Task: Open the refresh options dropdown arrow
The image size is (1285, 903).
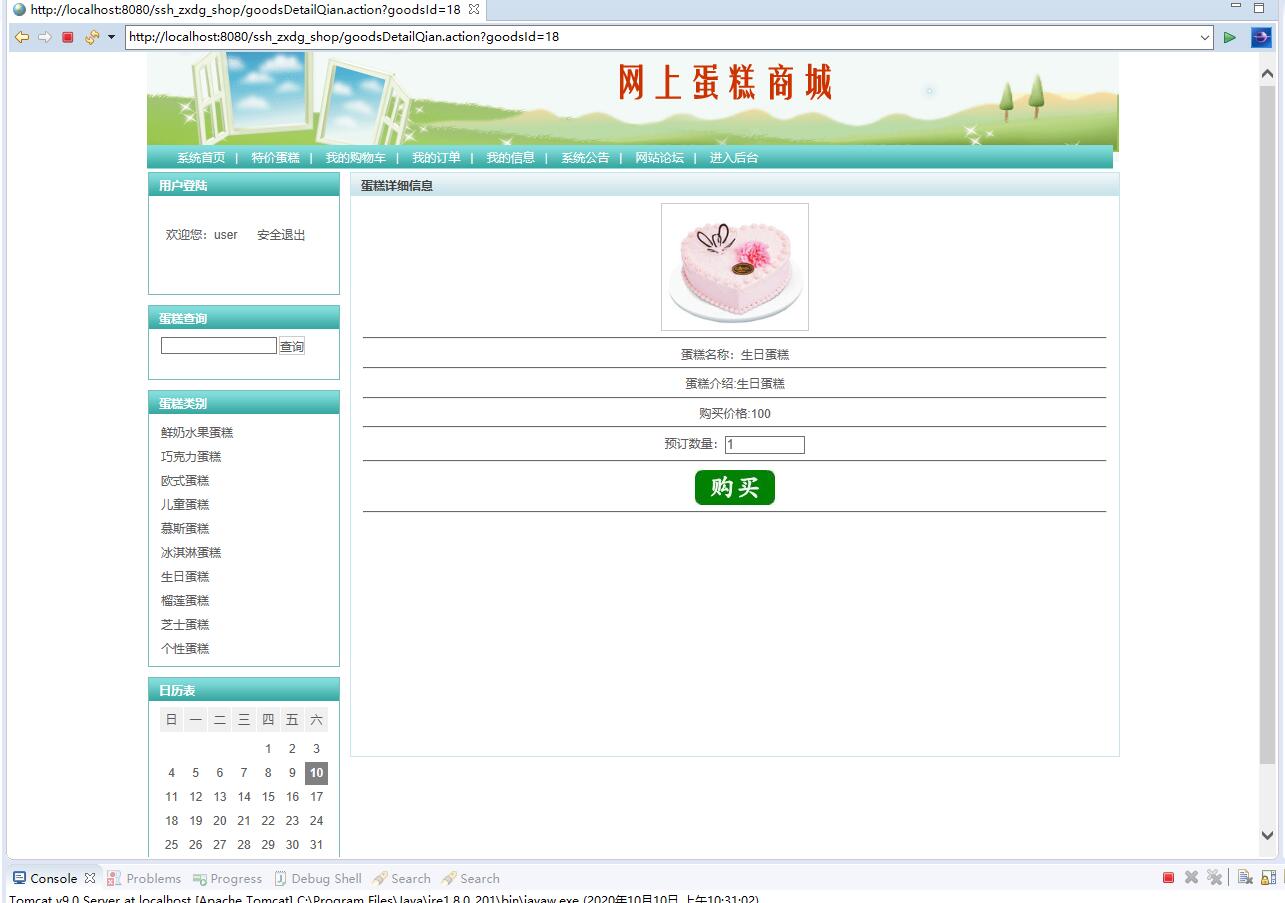Action: (110, 38)
